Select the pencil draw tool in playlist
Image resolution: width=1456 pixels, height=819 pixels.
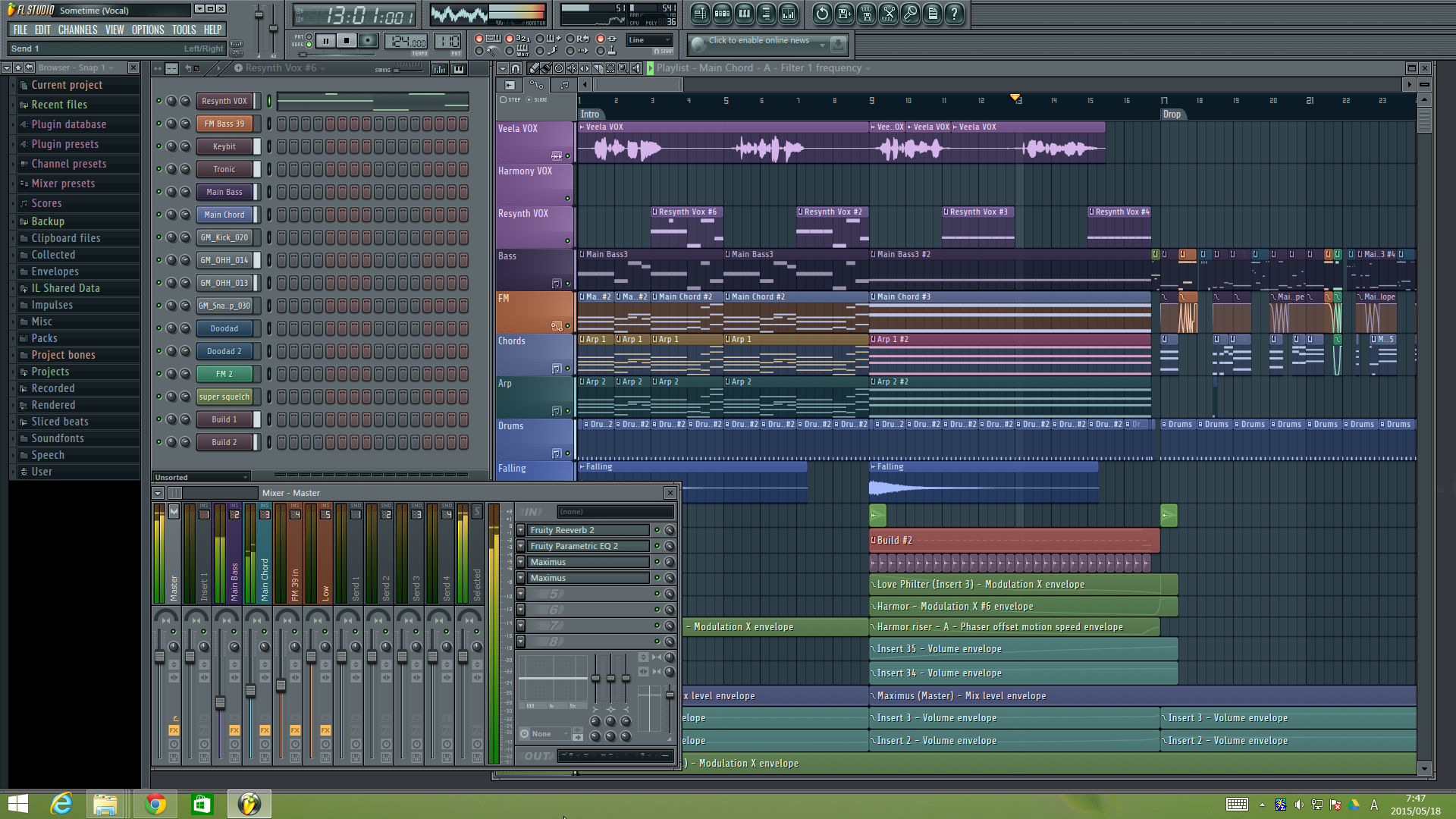535,68
